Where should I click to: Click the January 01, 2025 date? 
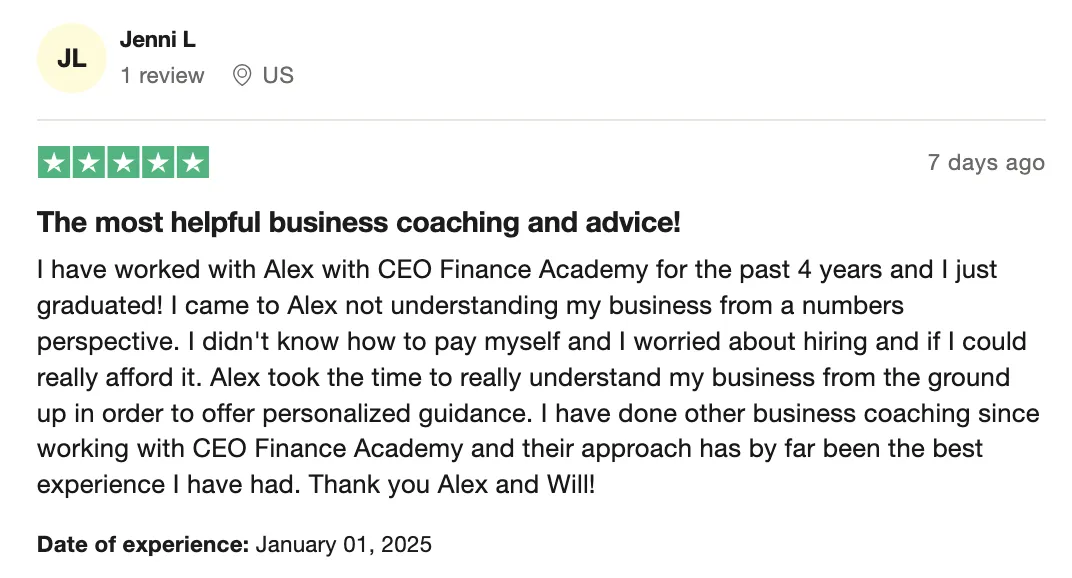(x=344, y=544)
